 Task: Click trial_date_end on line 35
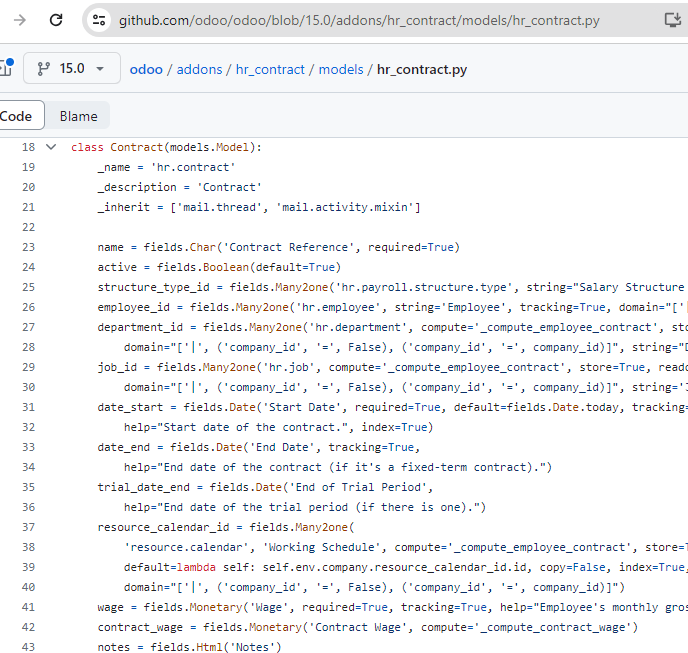tap(143, 487)
